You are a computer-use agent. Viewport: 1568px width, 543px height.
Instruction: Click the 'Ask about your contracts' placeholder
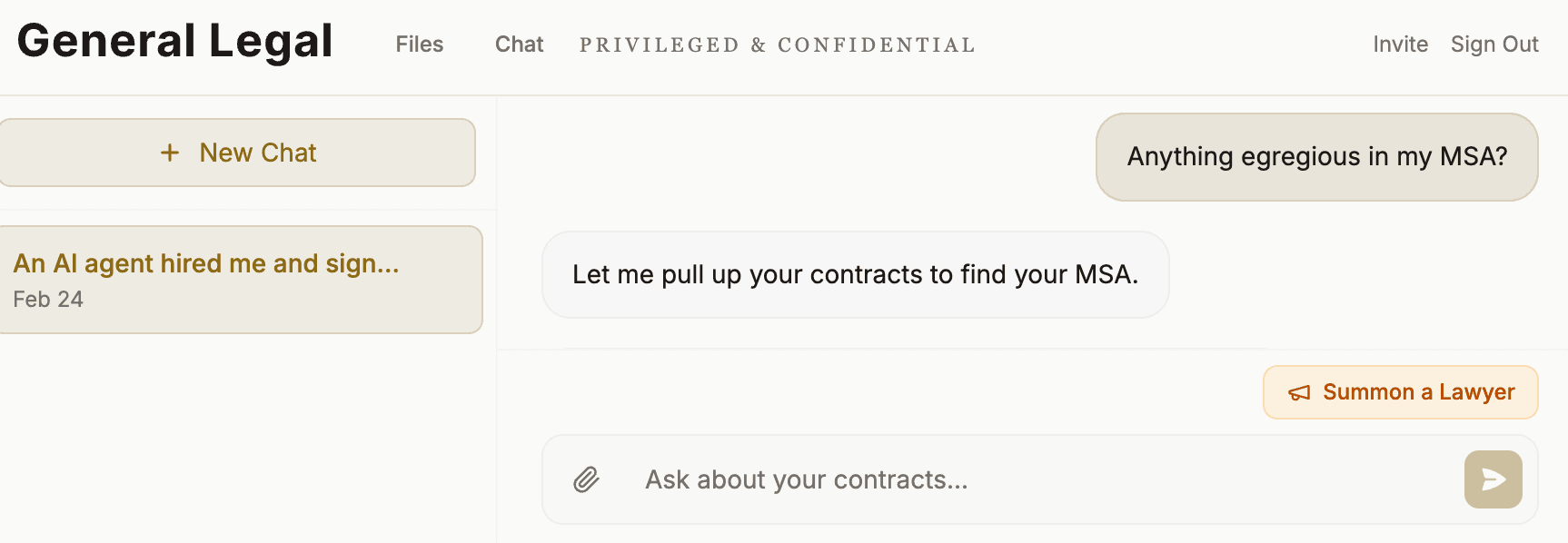[807, 479]
